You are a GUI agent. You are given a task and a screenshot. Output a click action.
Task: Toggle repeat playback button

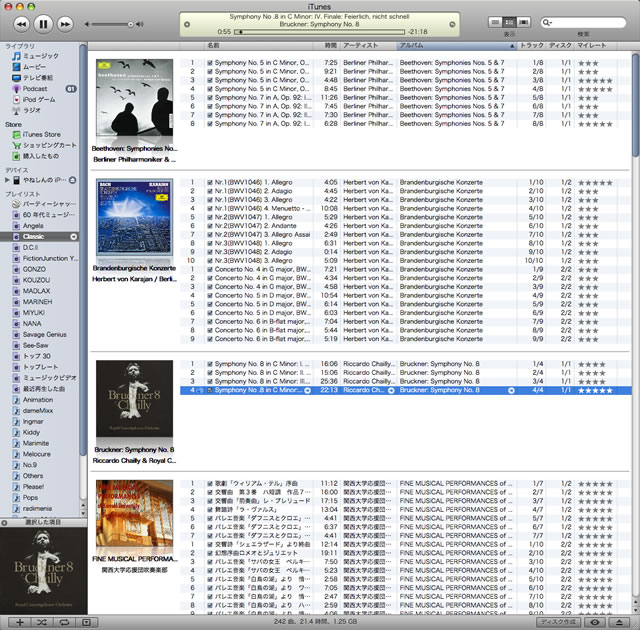pyautogui.click(x=64, y=622)
